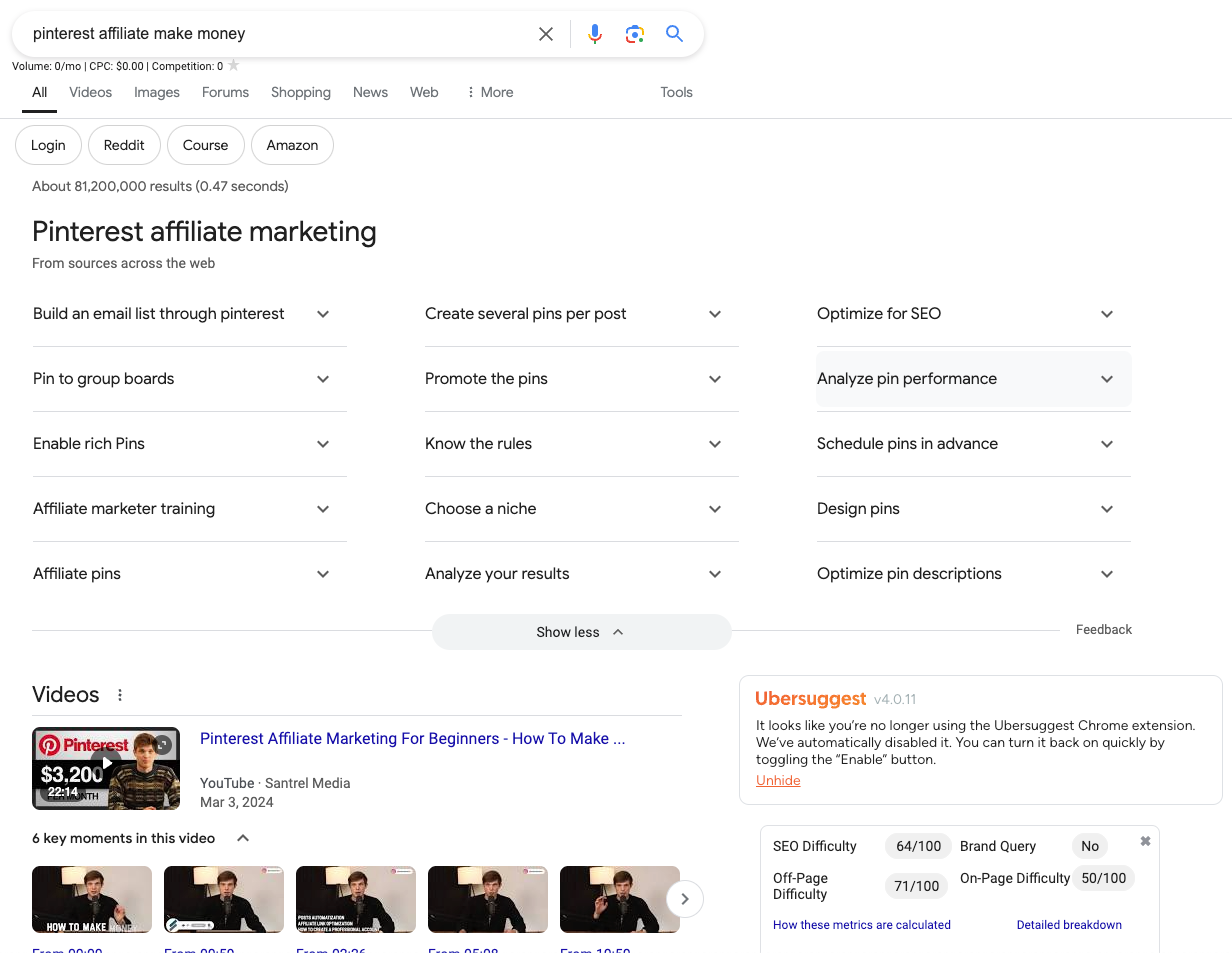Open Pinterest Affiliate Marketing For Beginners video link
Image resolution: width=1232 pixels, height=953 pixels.
412,739
